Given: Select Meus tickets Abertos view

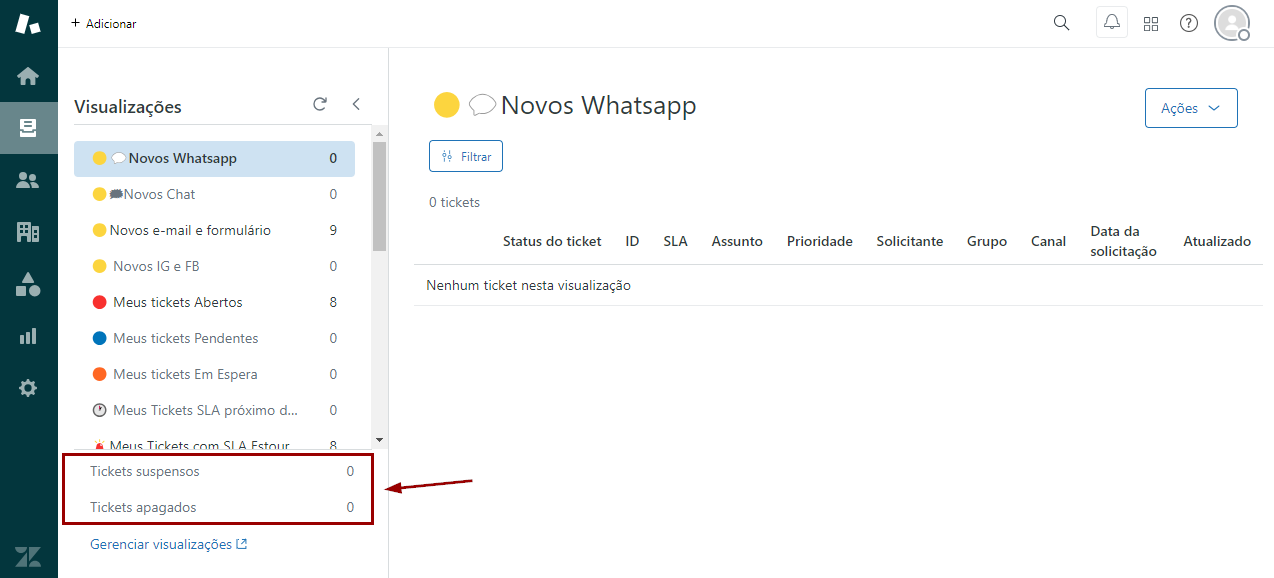Looking at the screenshot, I should 177,302.
